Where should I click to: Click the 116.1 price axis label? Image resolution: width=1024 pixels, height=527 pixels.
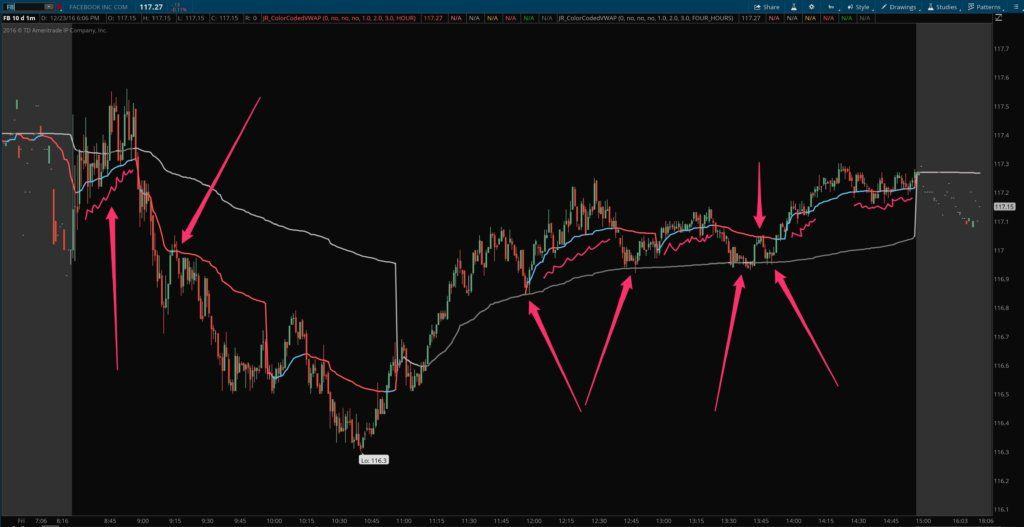(x=1002, y=509)
